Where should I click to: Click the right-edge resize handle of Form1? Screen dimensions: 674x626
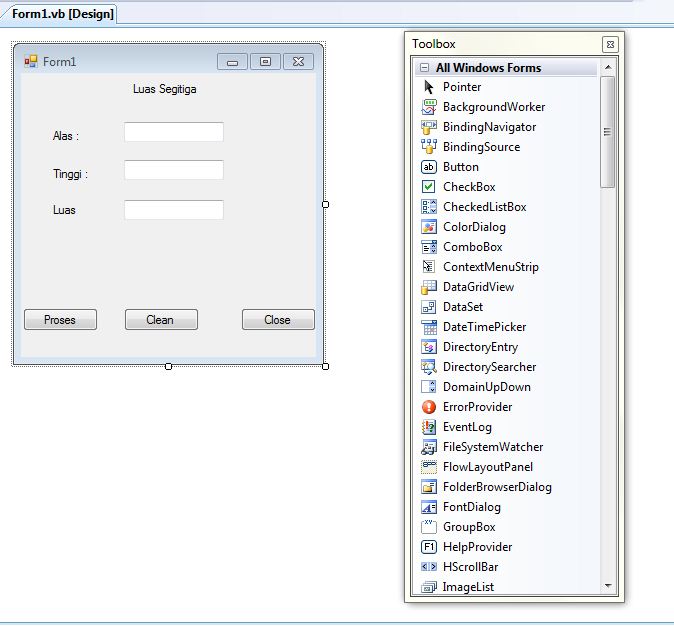click(x=325, y=205)
